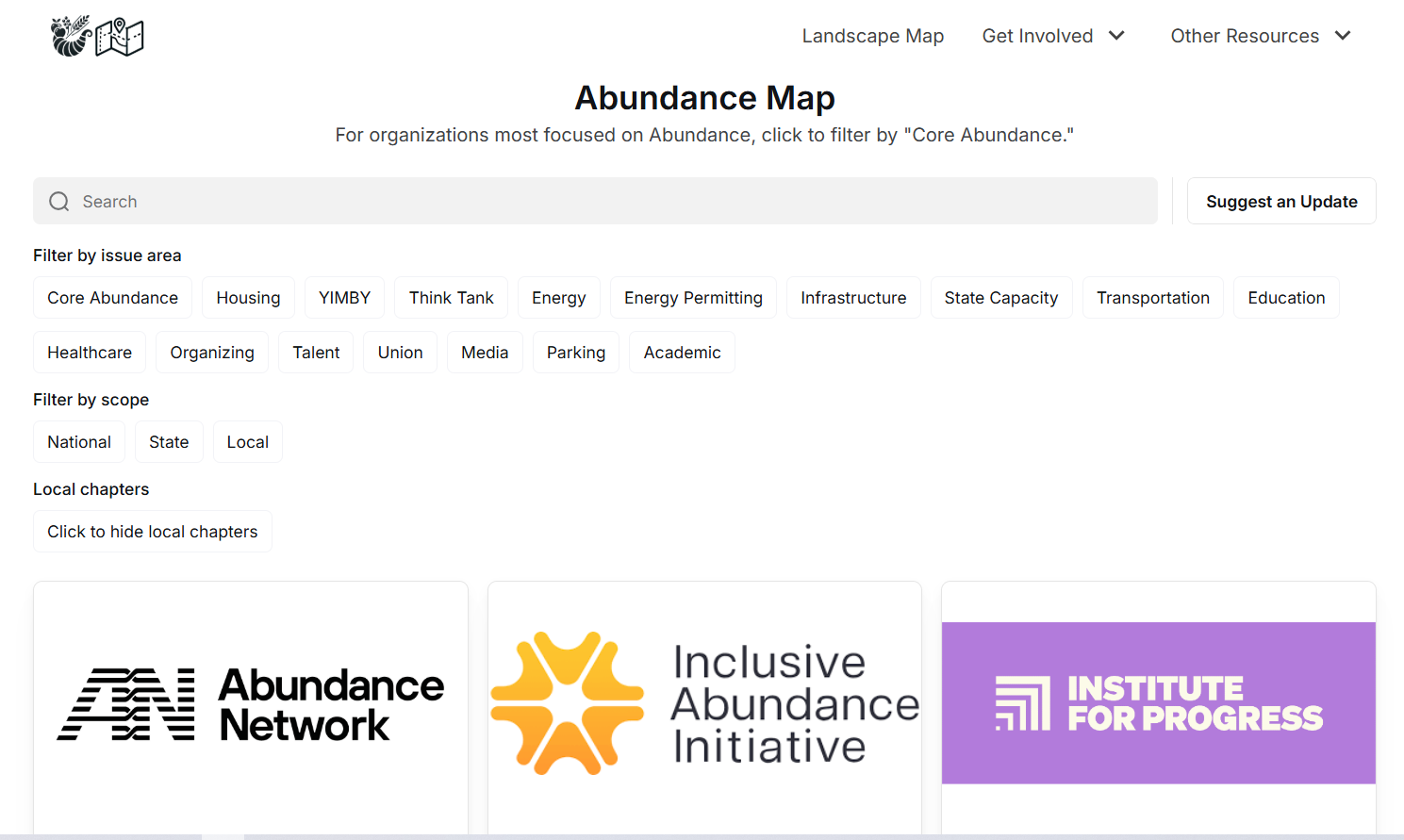
Task: Select the Parking filter
Action: pos(576,353)
